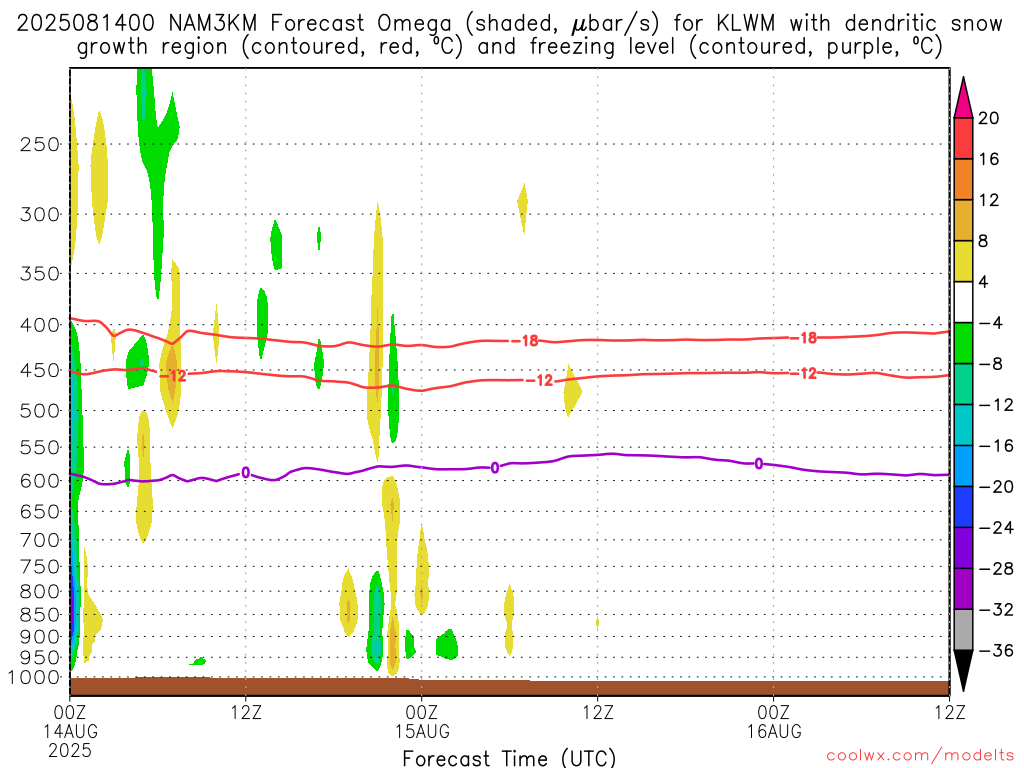
Task: Click the "00Z 15AUG" time label
Action: click(422, 722)
